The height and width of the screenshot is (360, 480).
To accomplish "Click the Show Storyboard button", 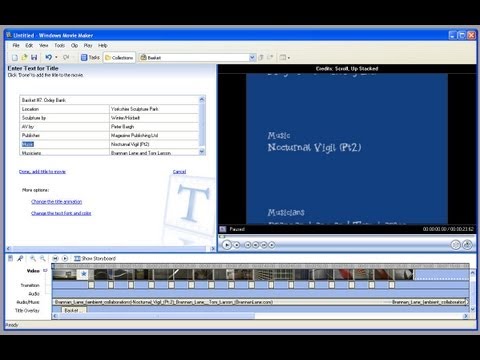I will tap(95, 258).
